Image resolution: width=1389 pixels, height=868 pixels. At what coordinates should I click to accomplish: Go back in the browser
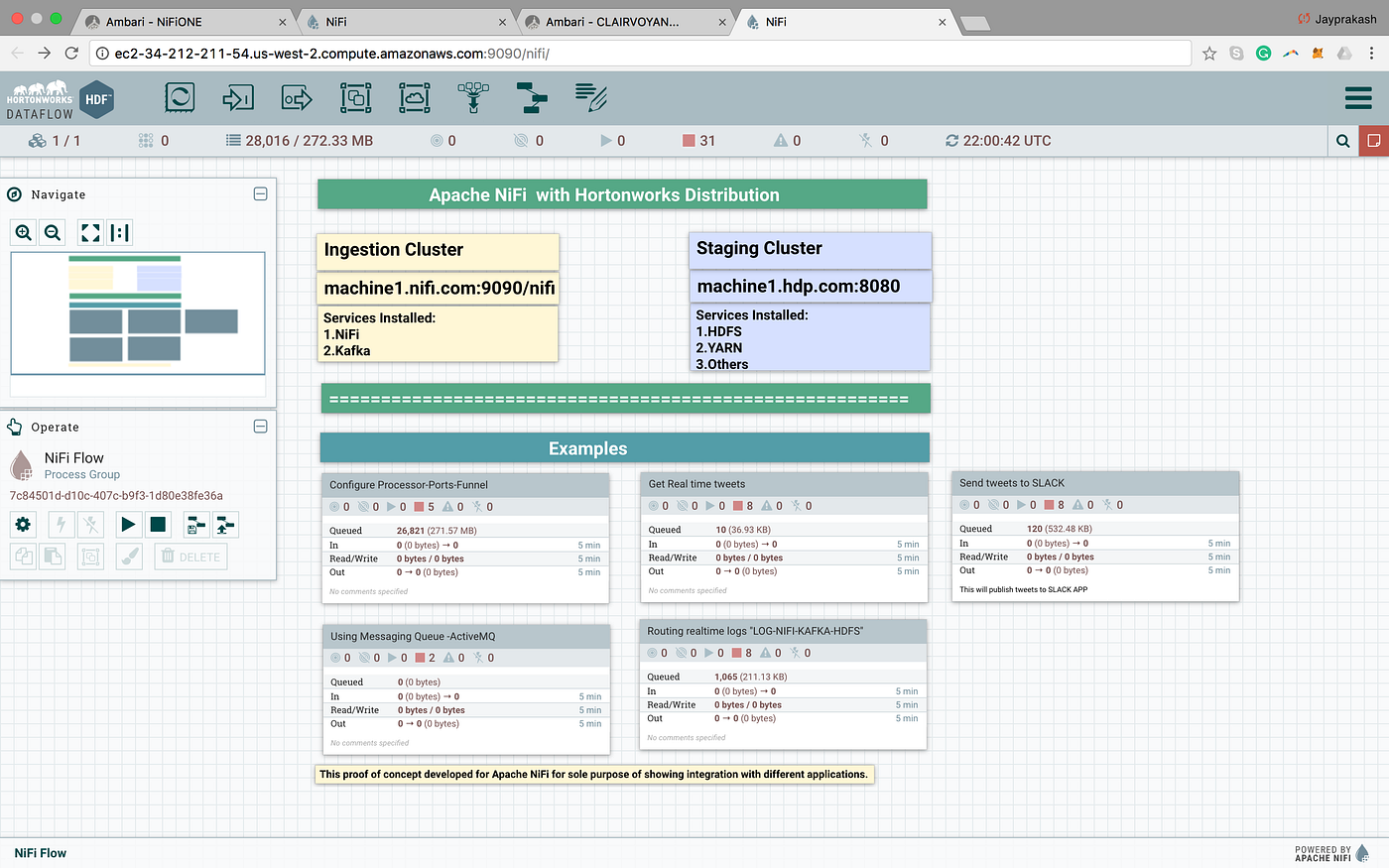click(17, 54)
